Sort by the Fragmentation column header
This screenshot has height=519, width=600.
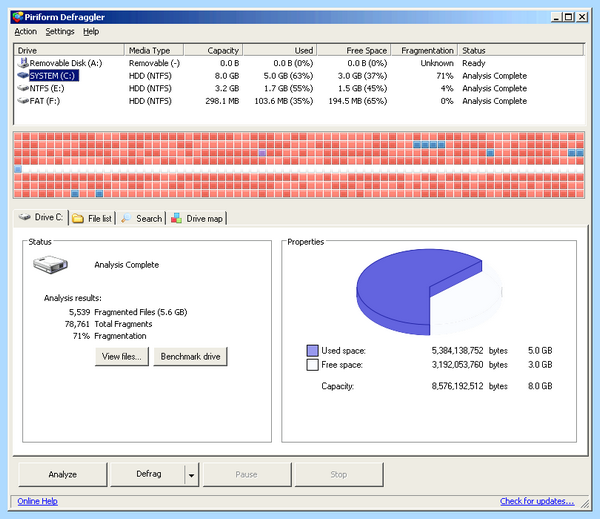[x=425, y=51]
